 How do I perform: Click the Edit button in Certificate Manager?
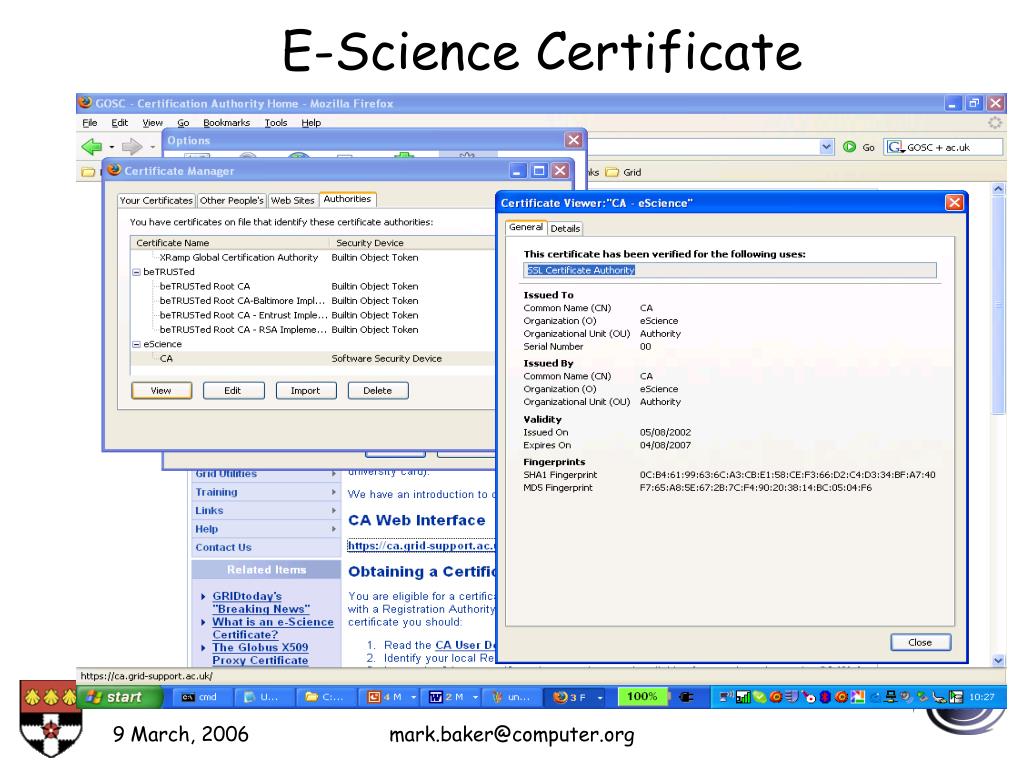233,391
